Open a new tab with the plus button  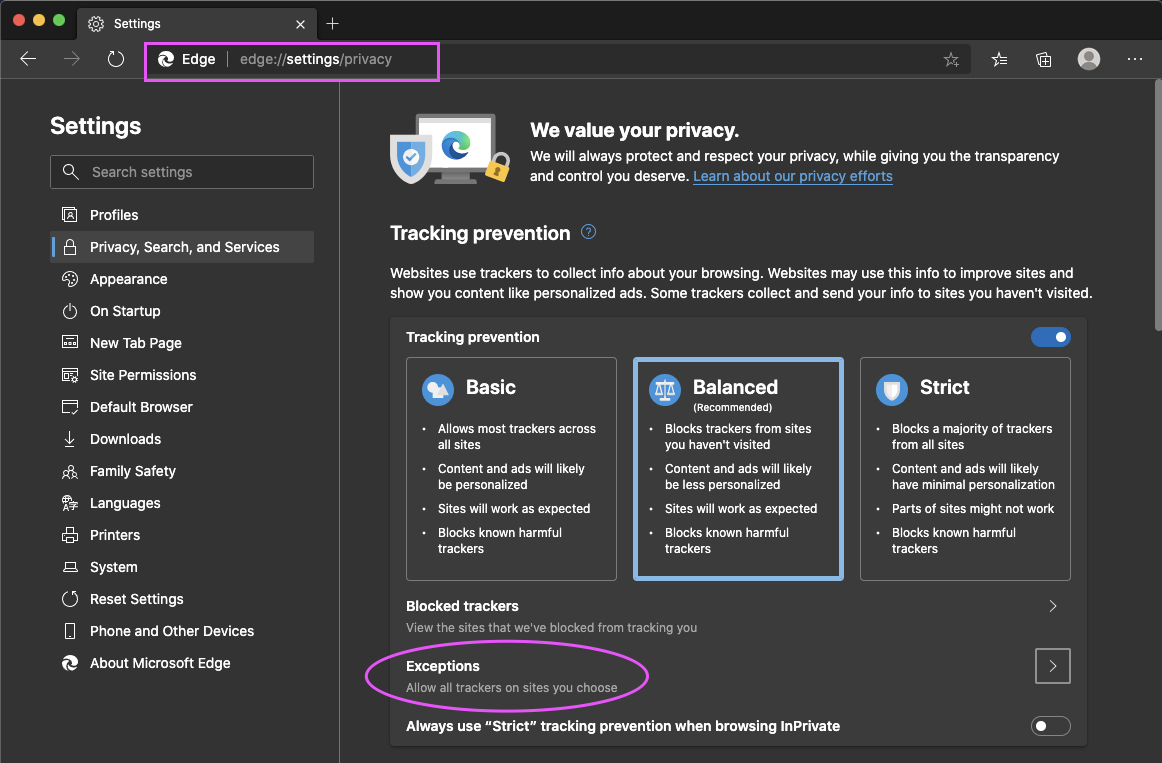(333, 24)
